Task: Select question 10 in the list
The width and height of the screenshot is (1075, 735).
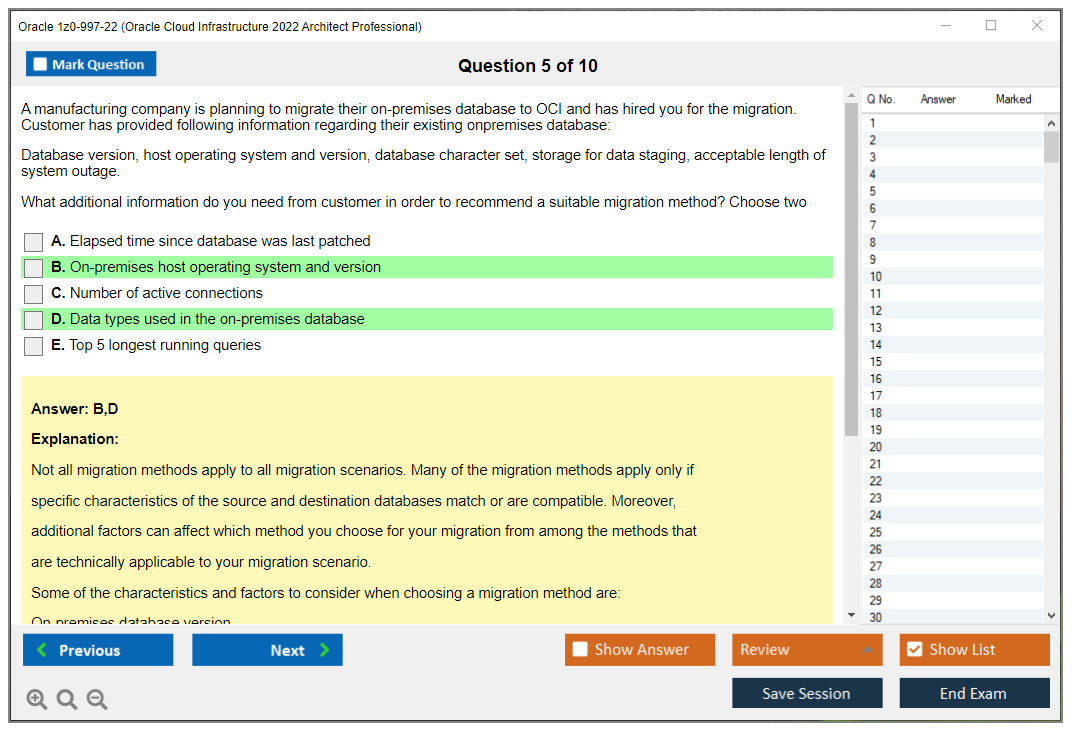Action: coord(875,277)
